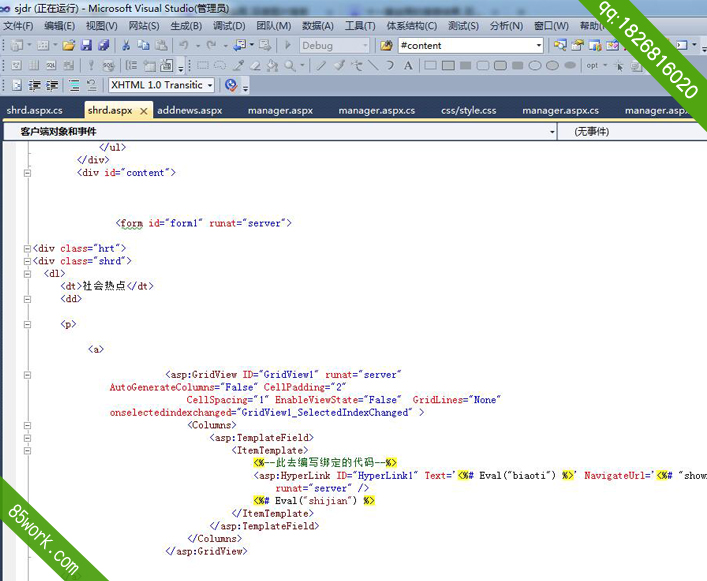707x581 pixels.
Task: Click the Navigate Backward icon
Action: click(239, 45)
